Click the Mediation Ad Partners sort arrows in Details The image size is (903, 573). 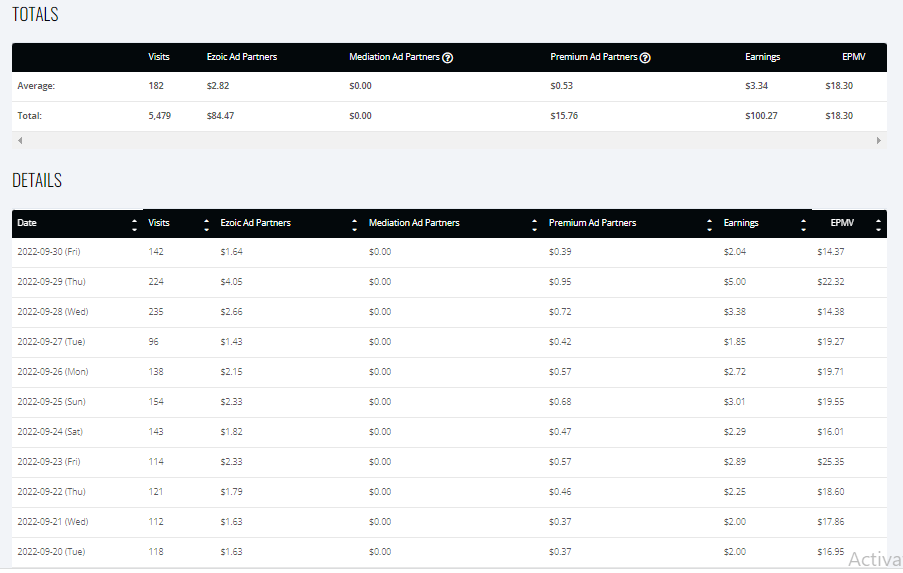click(x=534, y=225)
